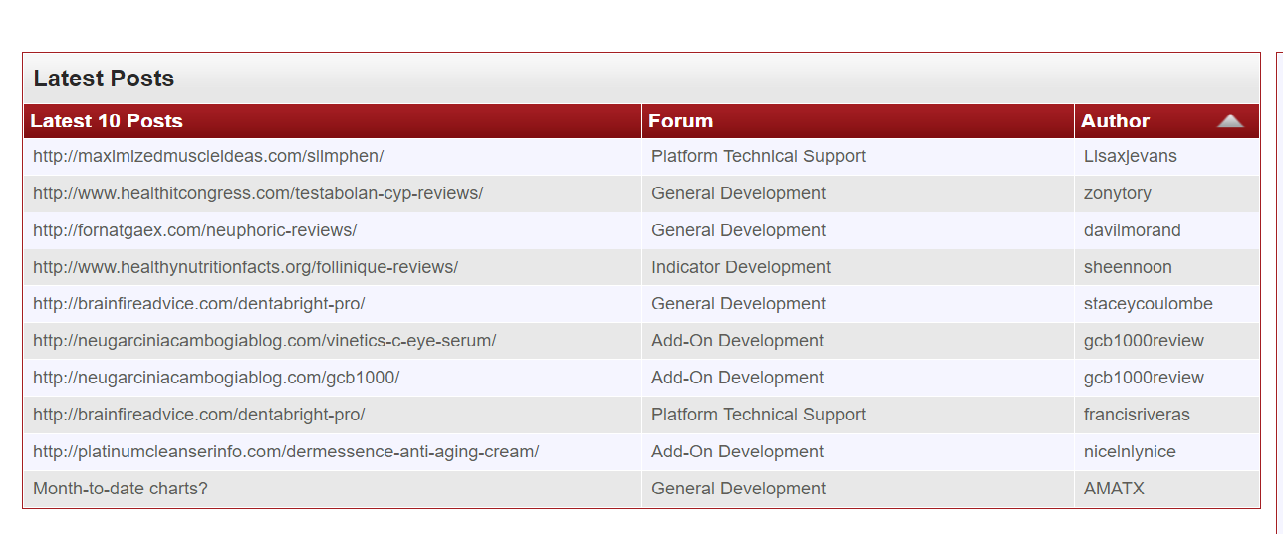The image size is (1283, 534).
Task: Click the Author column header
Action: tap(1115, 121)
